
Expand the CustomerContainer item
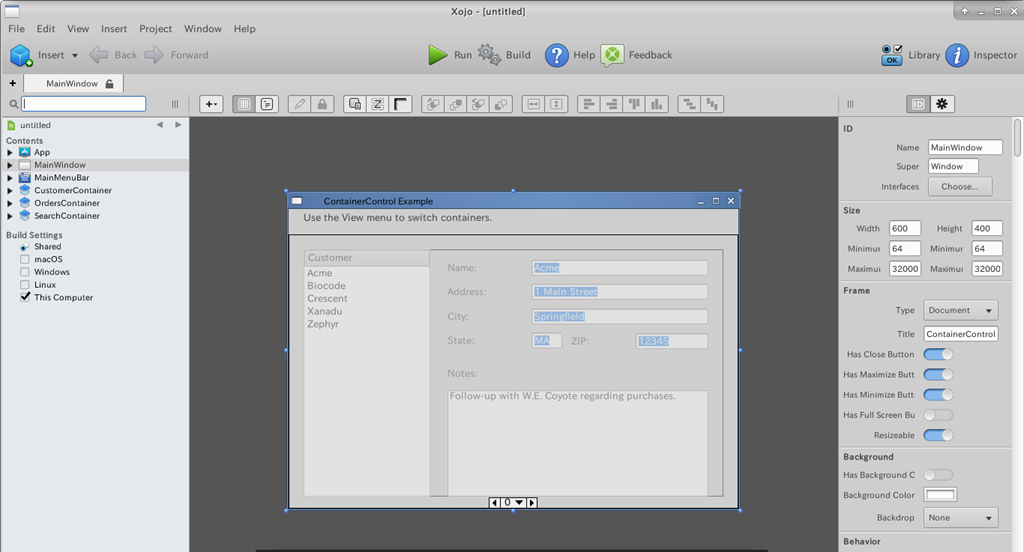(x=10, y=191)
